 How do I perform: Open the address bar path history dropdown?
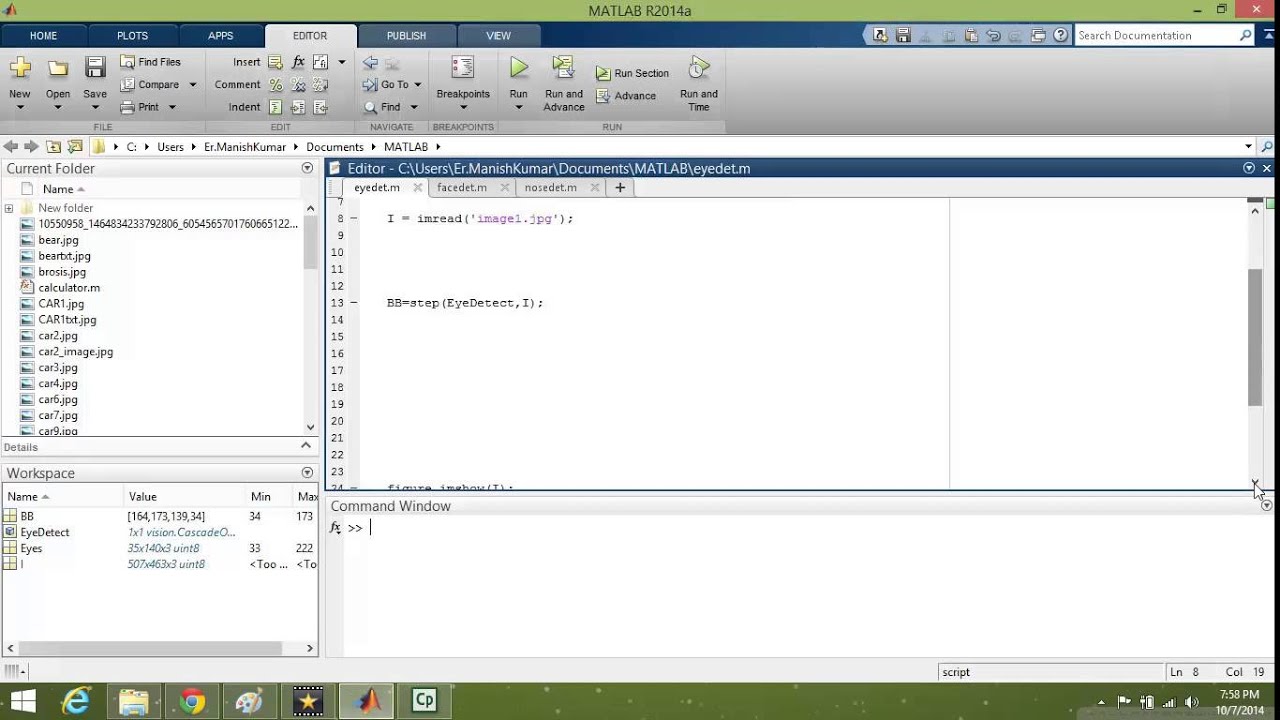pyautogui.click(x=1248, y=147)
